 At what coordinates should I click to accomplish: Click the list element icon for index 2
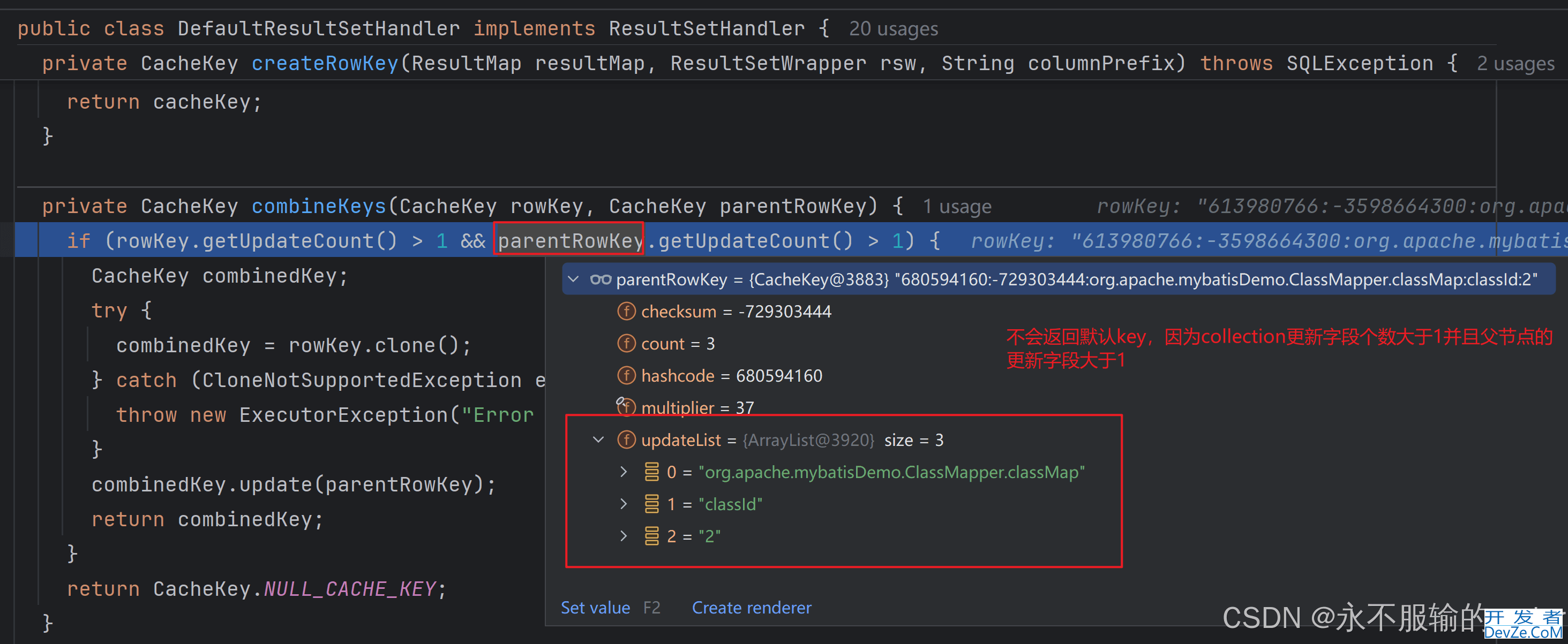(651, 536)
